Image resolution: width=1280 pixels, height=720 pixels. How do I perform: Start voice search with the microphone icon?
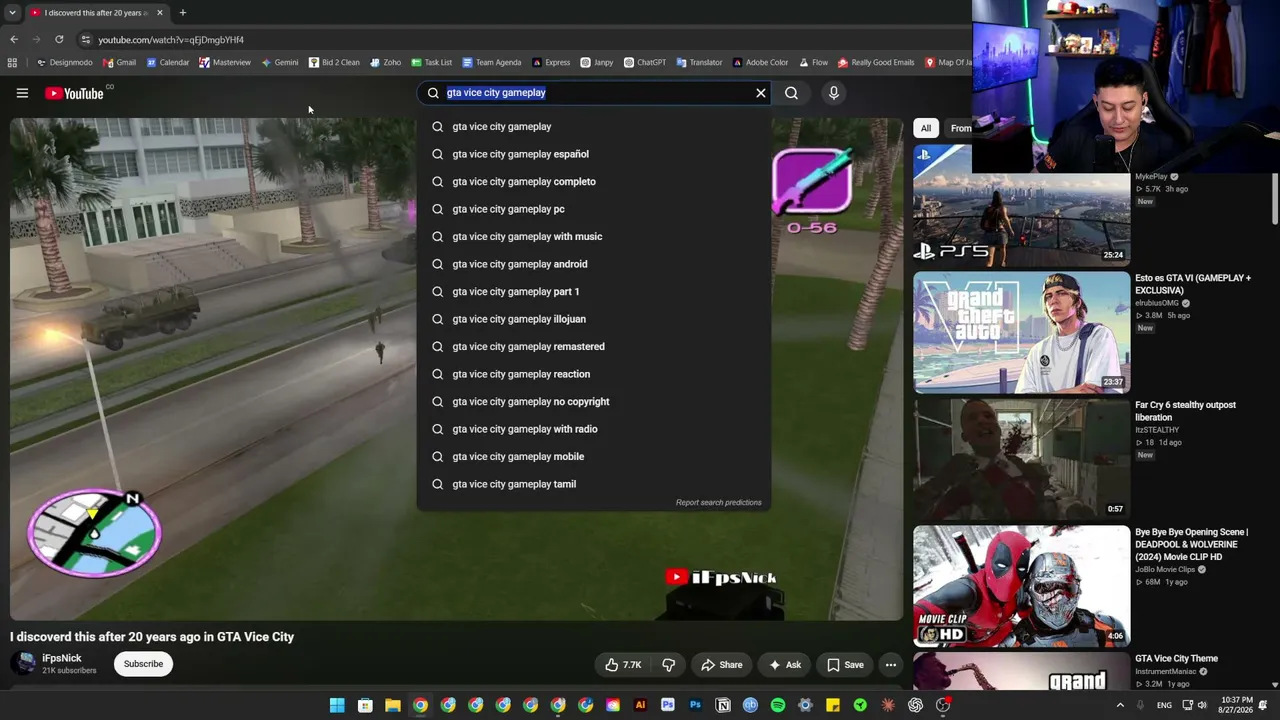[834, 93]
